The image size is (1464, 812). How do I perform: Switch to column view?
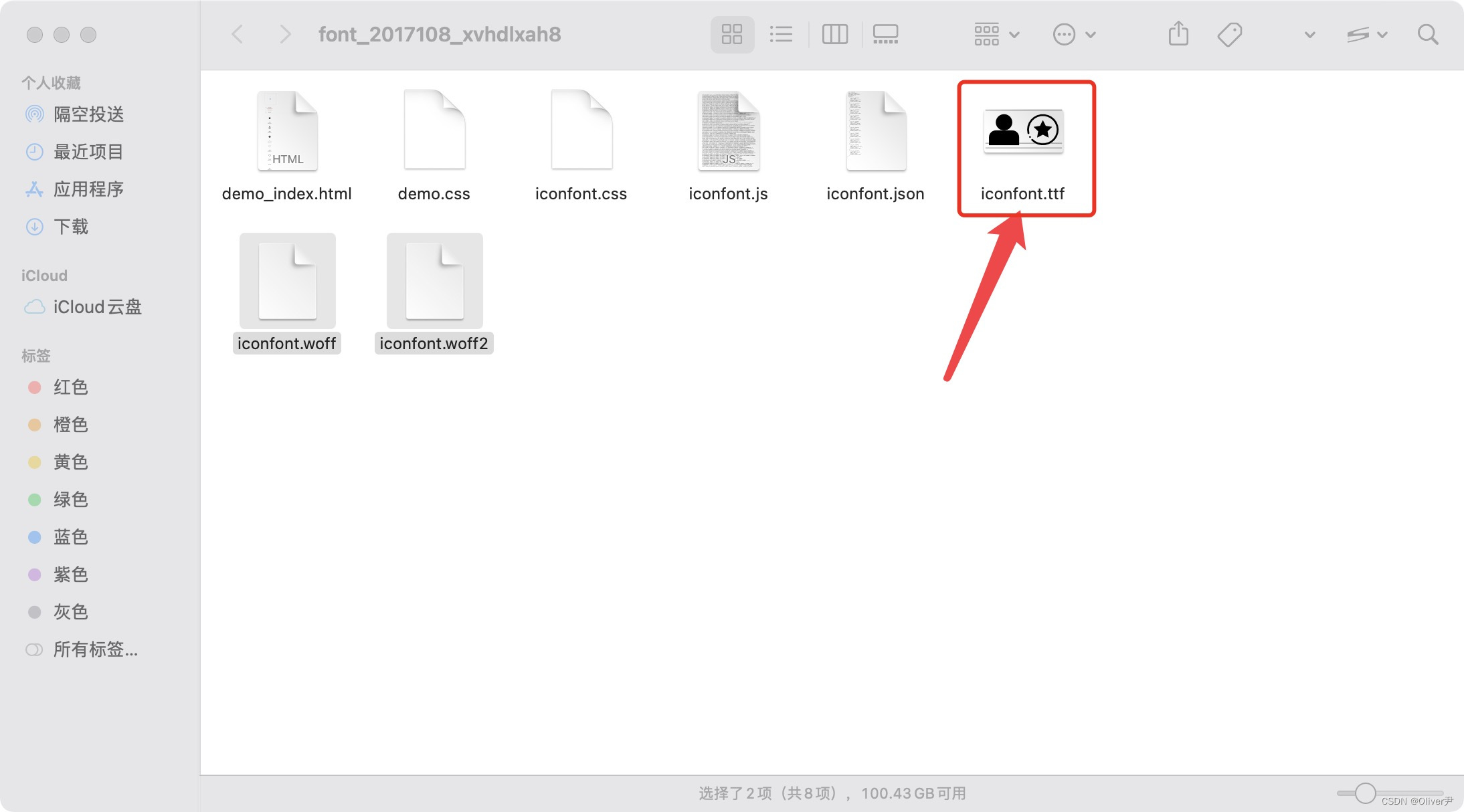pos(834,34)
